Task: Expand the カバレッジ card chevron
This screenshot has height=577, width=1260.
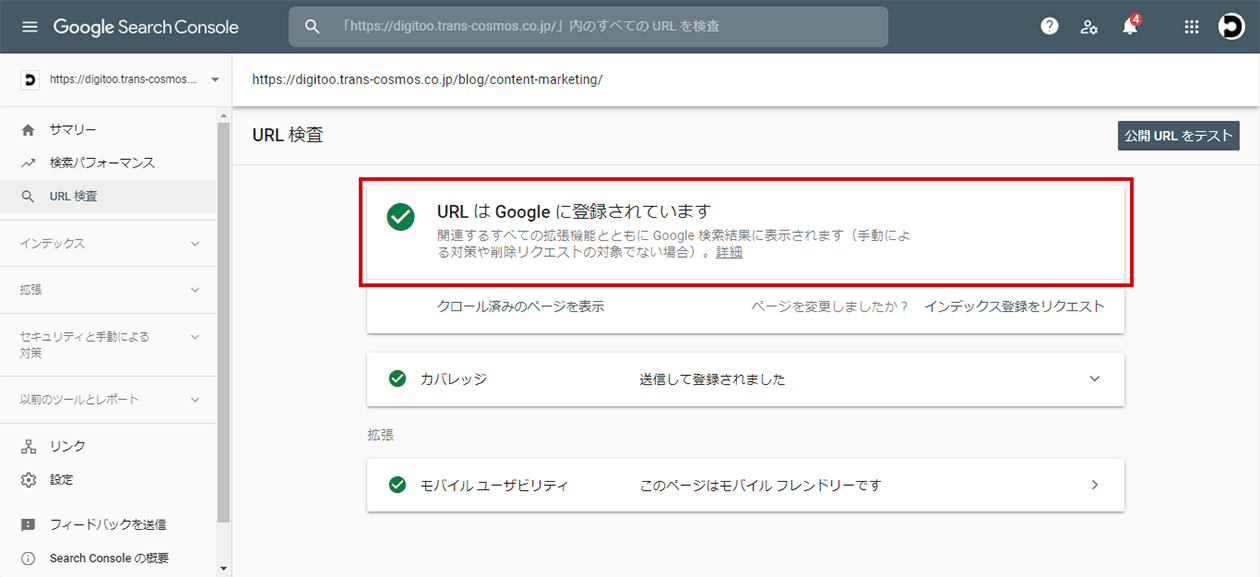Action: pyautogui.click(x=1094, y=379)
